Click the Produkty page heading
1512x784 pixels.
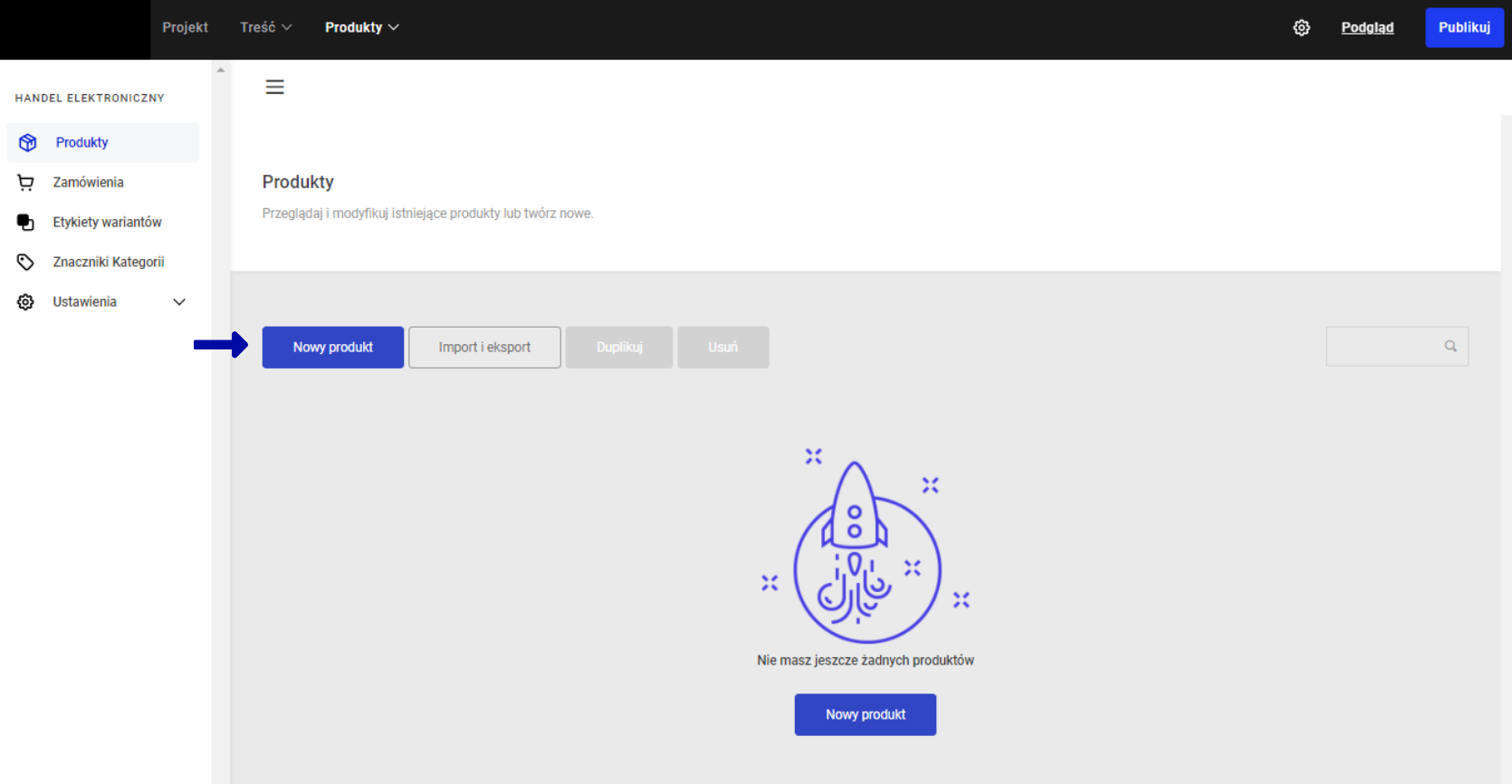[x=298, y=182]
